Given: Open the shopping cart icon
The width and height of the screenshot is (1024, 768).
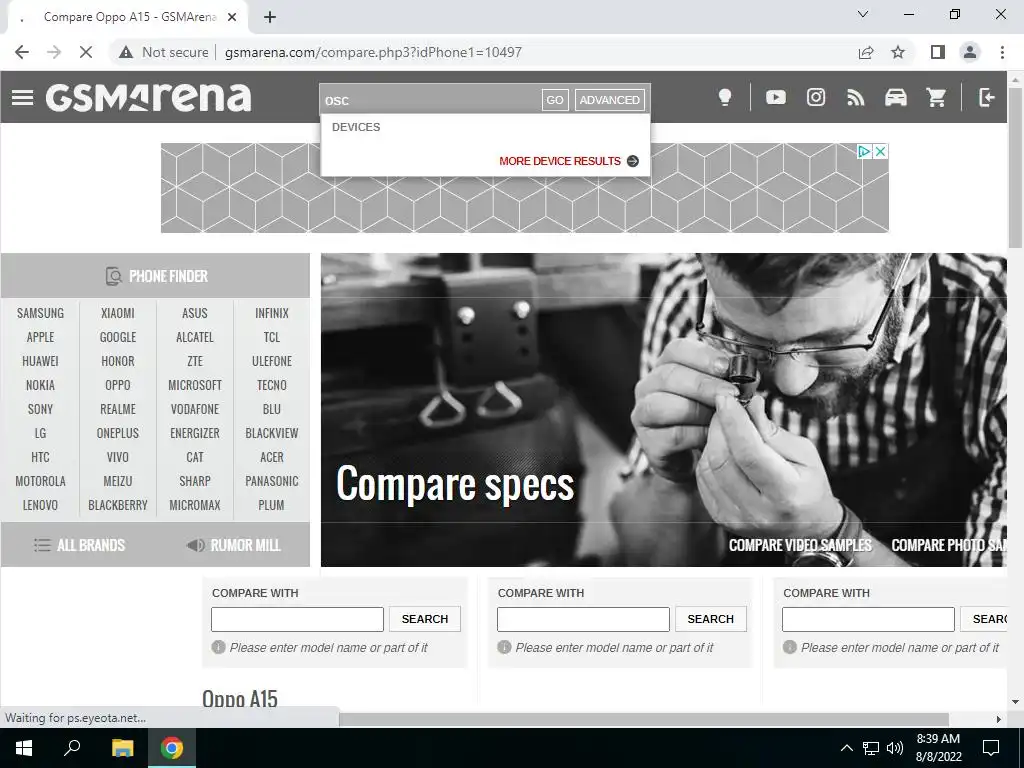Looking at the screenshot, I should tap(936, 97).
